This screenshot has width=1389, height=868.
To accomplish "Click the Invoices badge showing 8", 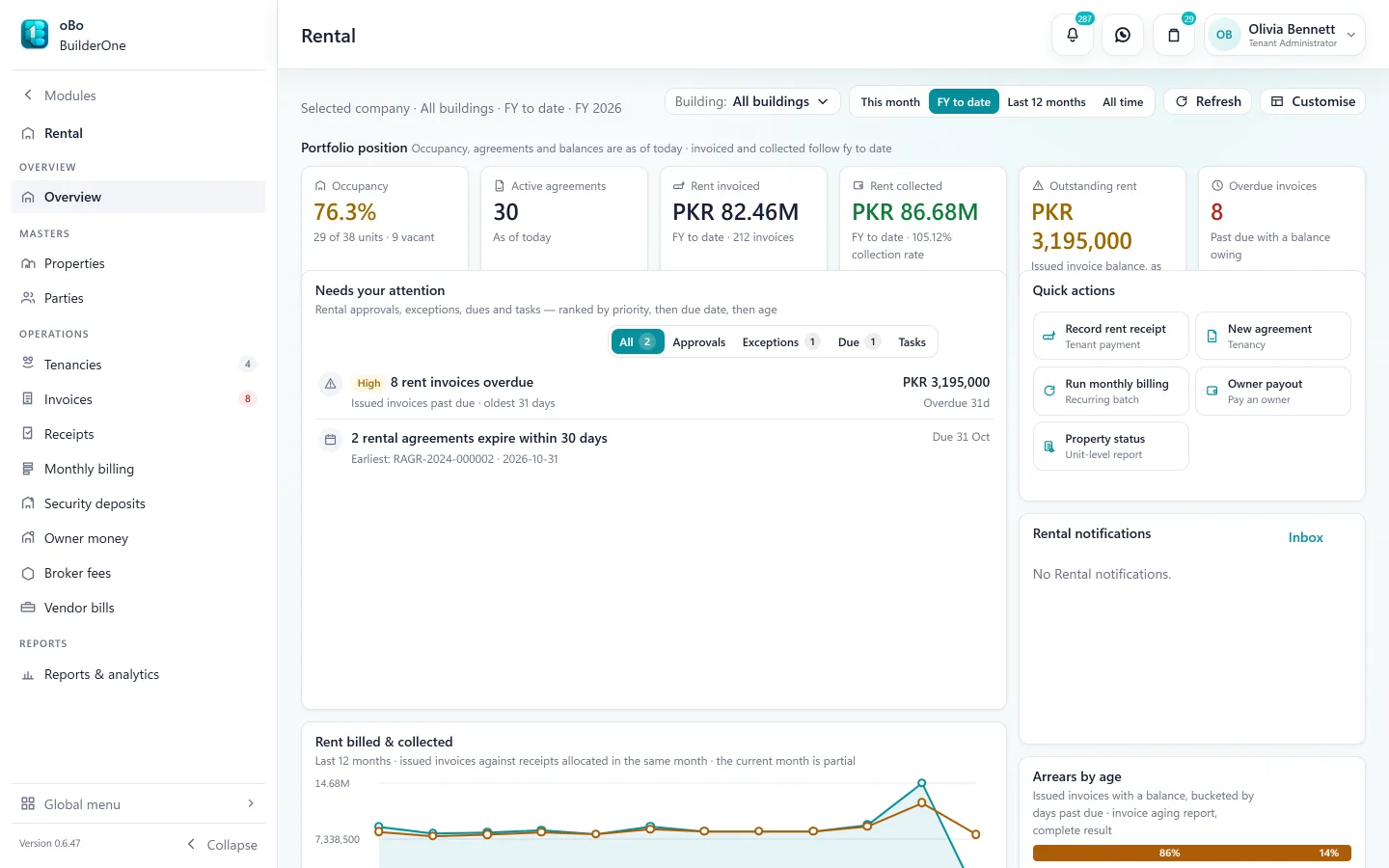I will pos(248,399).
